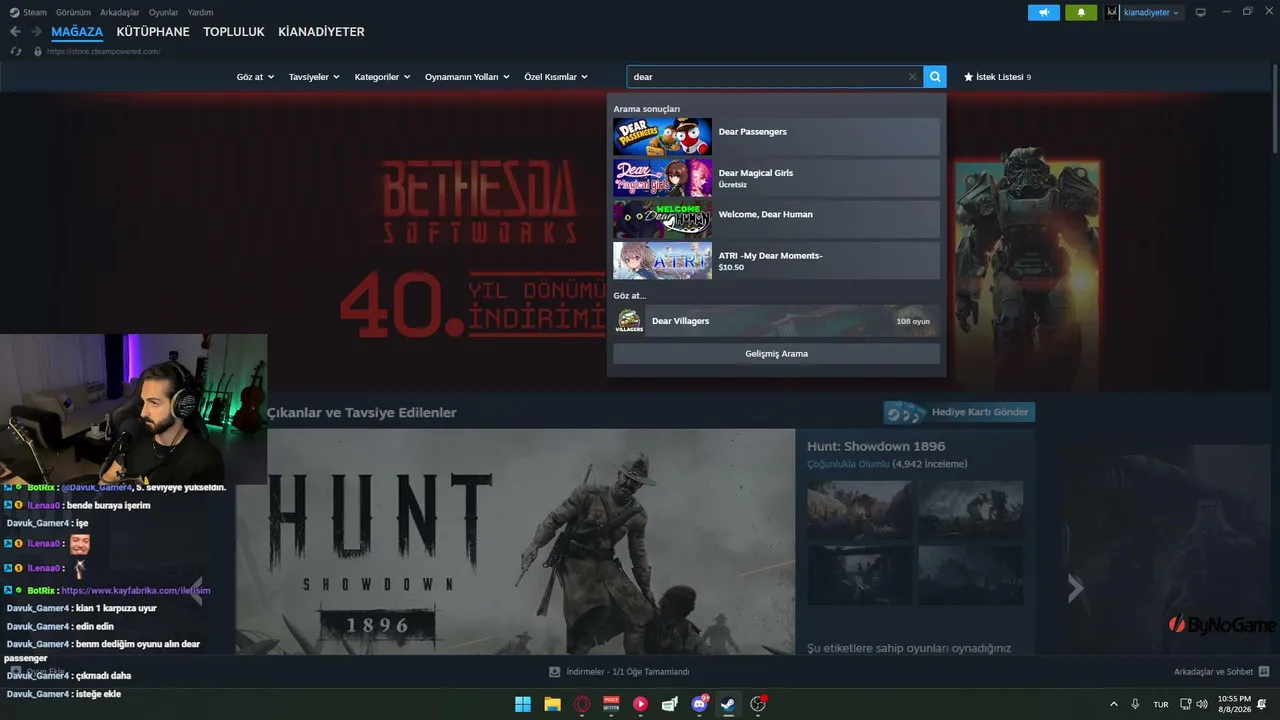The height and width of the screenshot is (720, 1280).
Task: Click the Steam logo in the menu bar
Action: click(x=13, y=12)
